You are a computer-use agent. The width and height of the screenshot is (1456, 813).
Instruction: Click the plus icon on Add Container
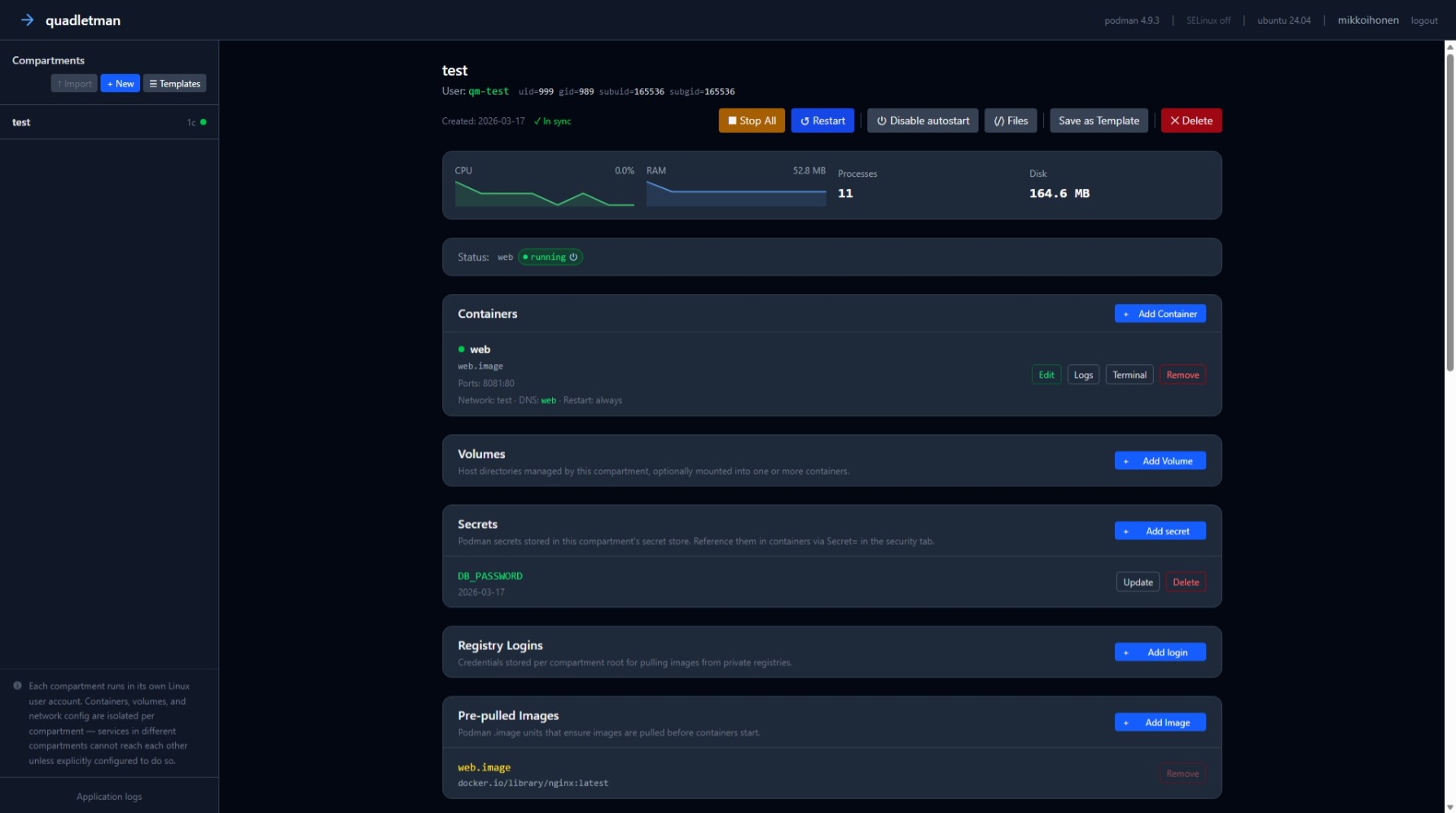pos(1126,313)
